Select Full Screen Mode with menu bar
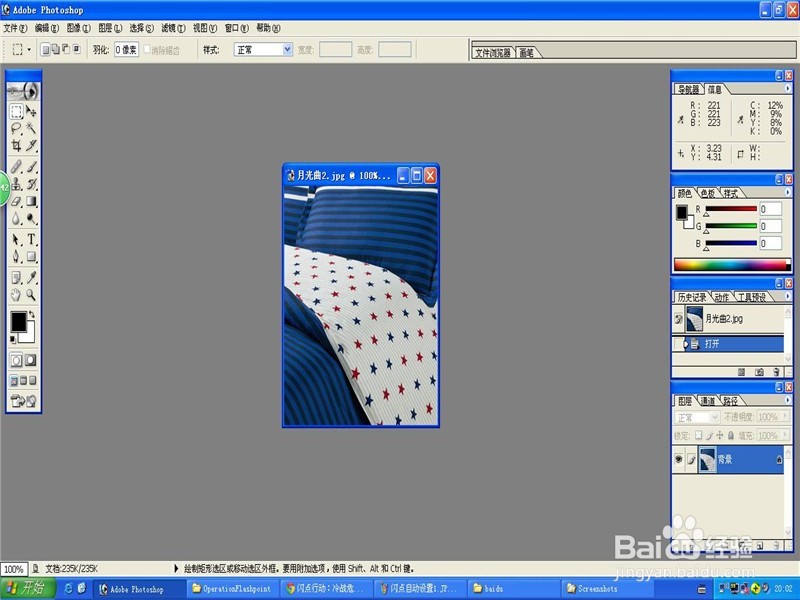800x600 pixels. (x=23, y=381)
